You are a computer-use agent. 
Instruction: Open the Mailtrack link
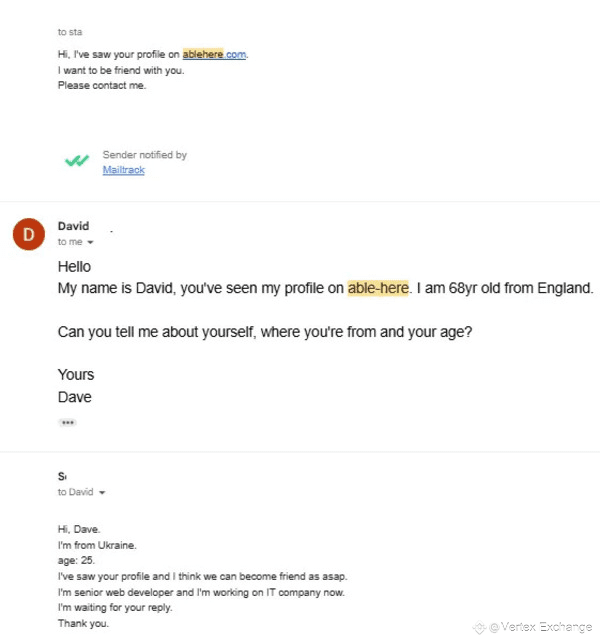coord(123,170)
